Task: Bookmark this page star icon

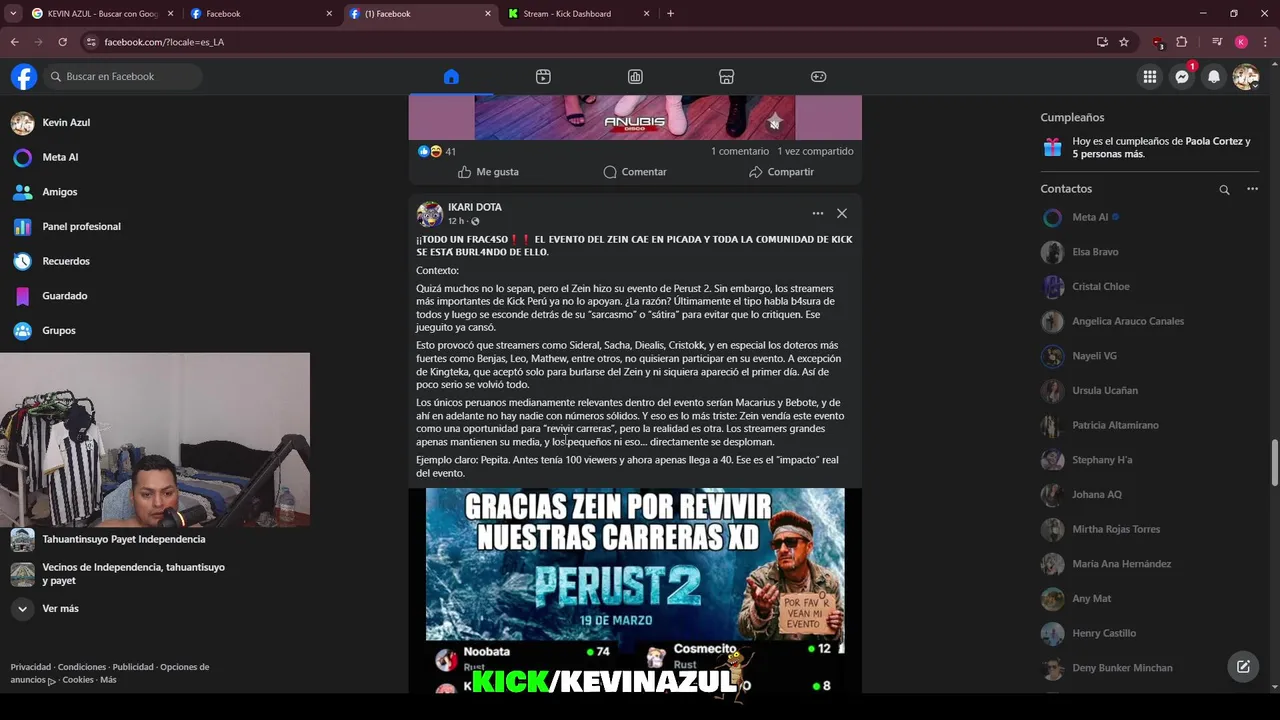Action: [x=1124, y=42]
